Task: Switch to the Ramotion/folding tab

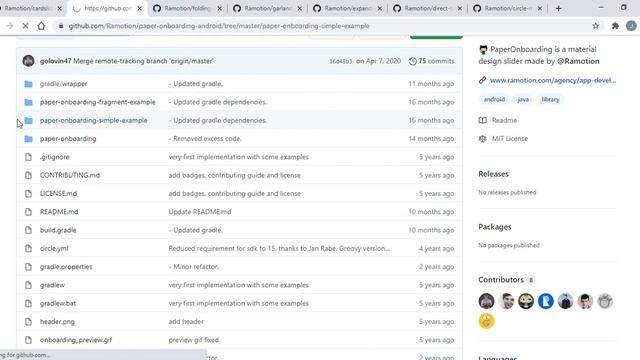Action: (x=188, y=8)
